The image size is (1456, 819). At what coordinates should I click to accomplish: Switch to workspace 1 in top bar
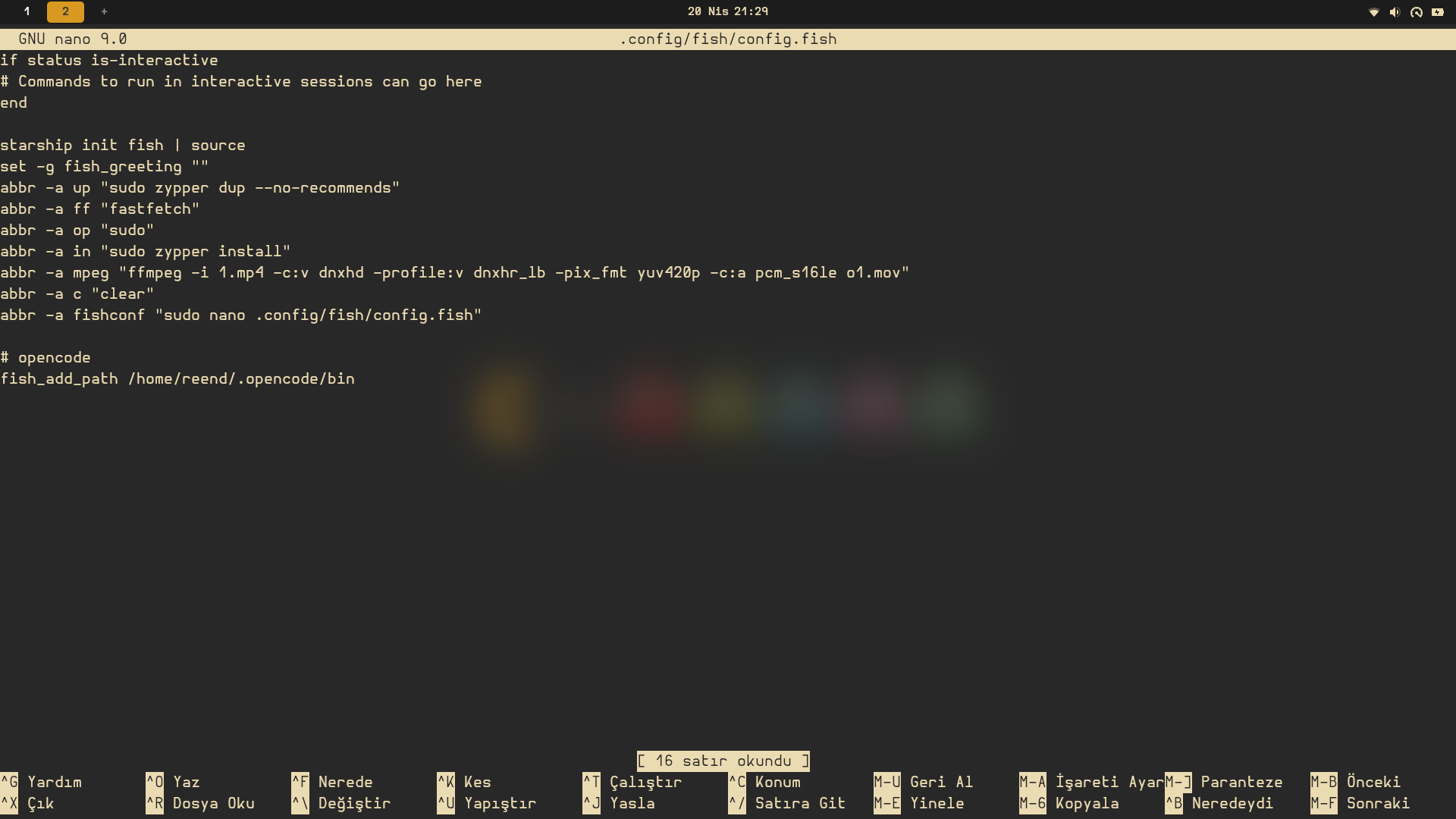pos(27,11)
